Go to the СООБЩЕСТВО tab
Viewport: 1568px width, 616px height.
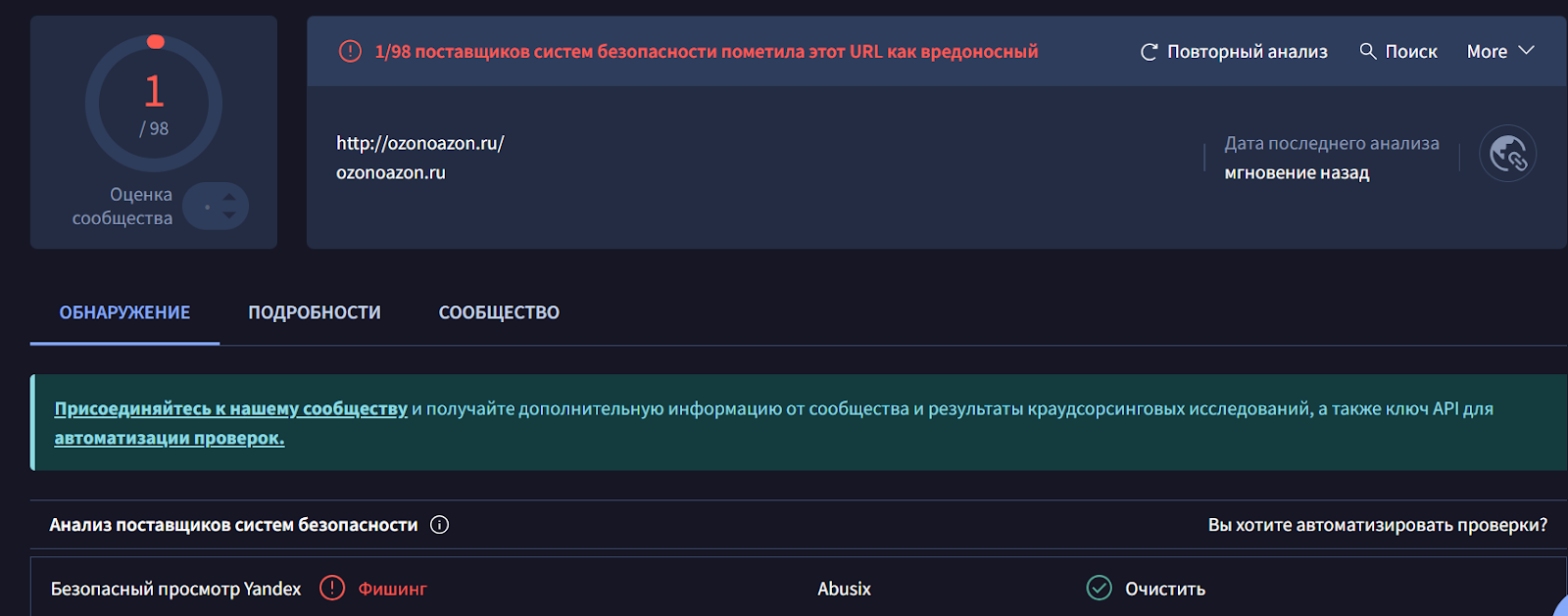pyautogui.click(x=499, y=312)
